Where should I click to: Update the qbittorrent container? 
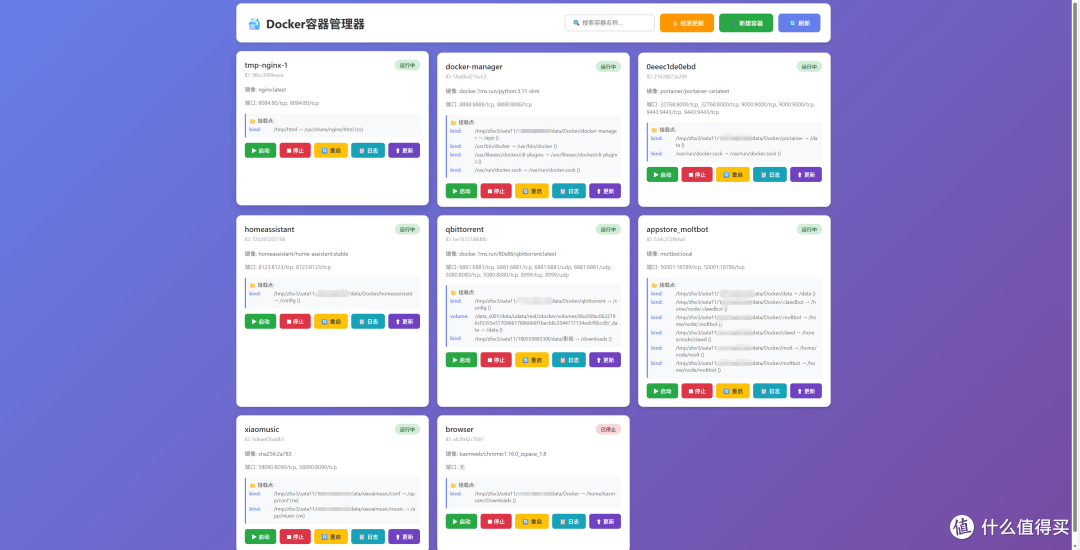pyautogui.click(x=605, y=359)
